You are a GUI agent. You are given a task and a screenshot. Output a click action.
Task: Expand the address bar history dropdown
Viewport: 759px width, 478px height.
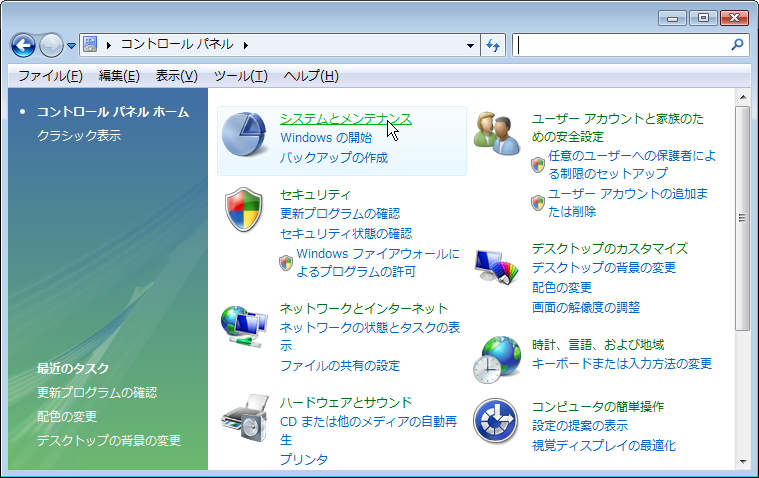coord(470,46)
